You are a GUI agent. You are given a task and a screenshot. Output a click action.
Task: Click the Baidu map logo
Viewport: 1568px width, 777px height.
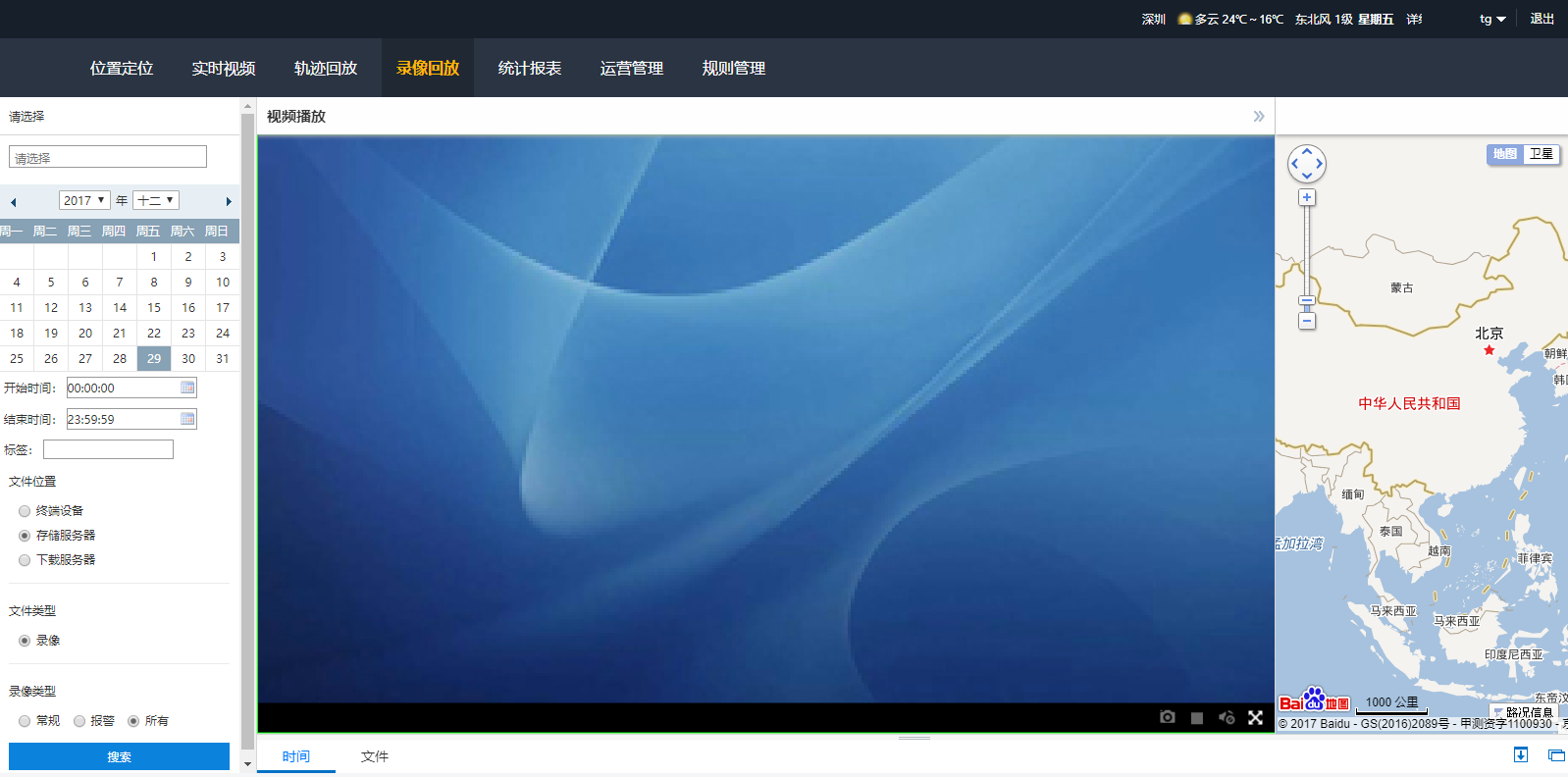click(x=1314, y=699)
